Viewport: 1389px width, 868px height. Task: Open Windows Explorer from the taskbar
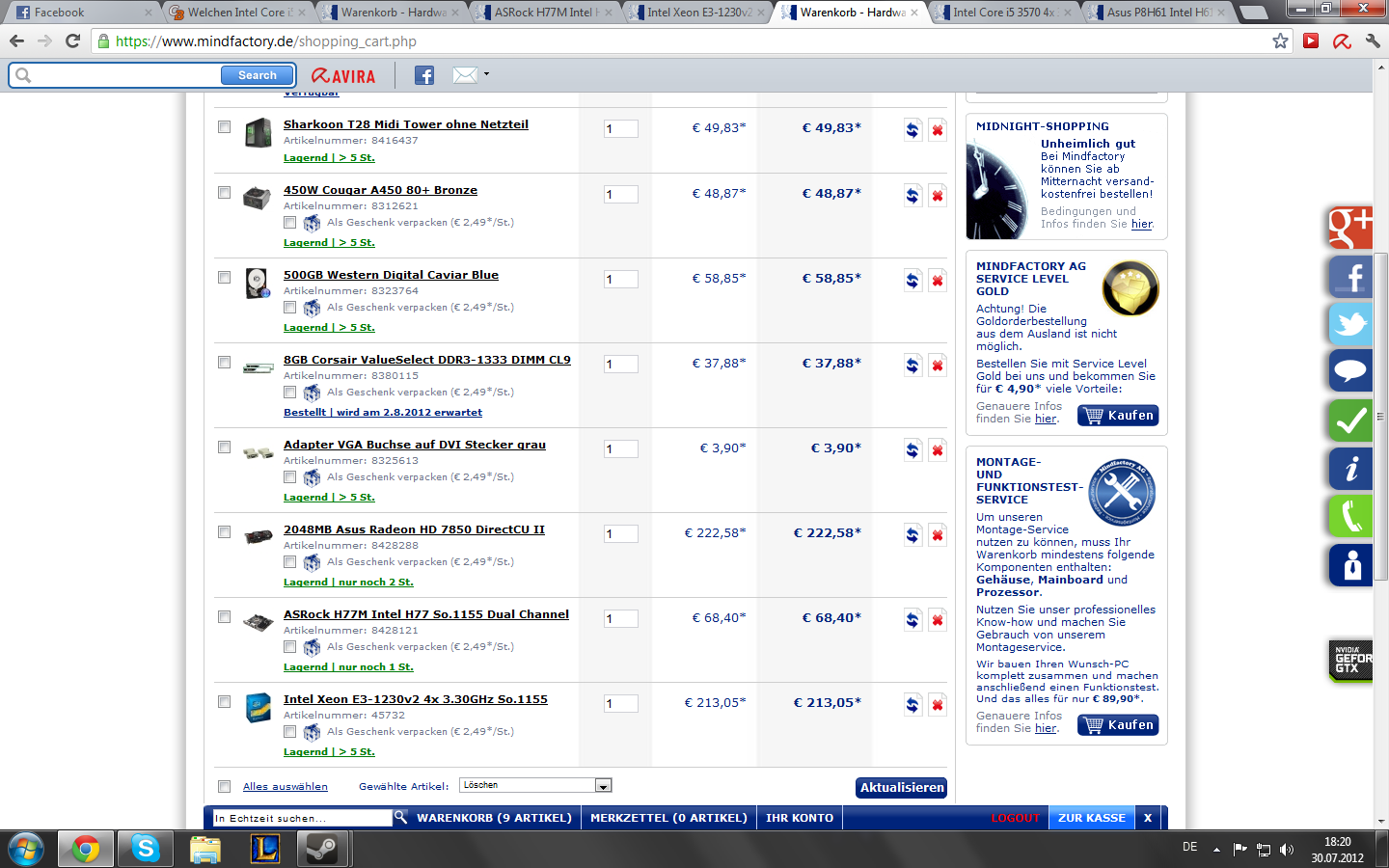(204, 849)
